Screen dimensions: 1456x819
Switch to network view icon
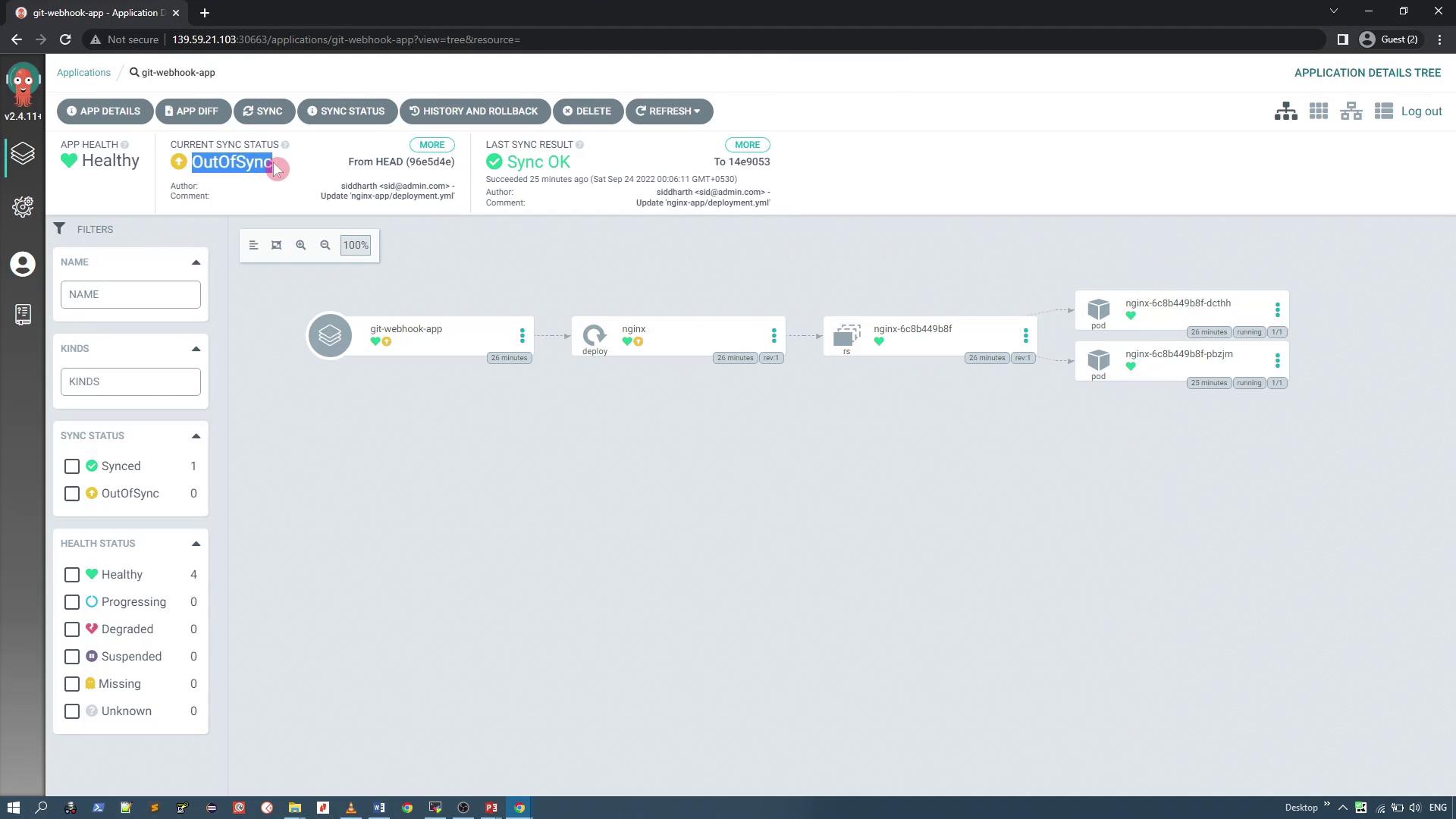coord(1351,111)
